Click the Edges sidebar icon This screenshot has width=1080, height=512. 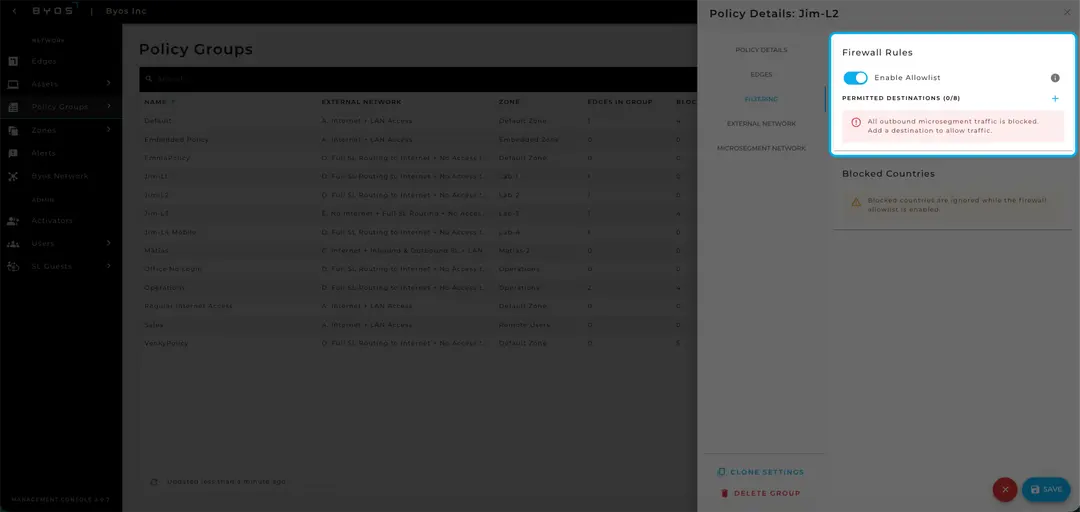(x=13, y=61)
